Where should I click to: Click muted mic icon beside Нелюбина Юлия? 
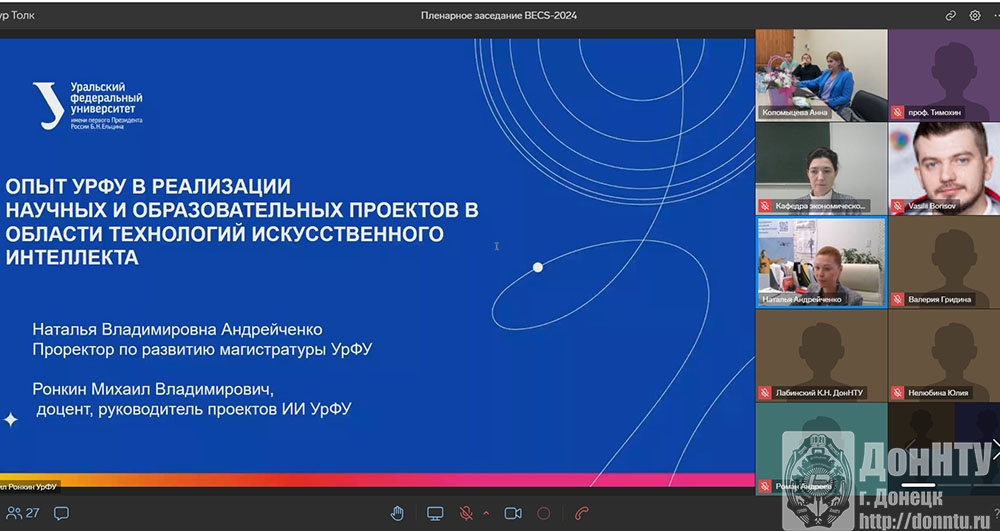click(x=897, y=393)
